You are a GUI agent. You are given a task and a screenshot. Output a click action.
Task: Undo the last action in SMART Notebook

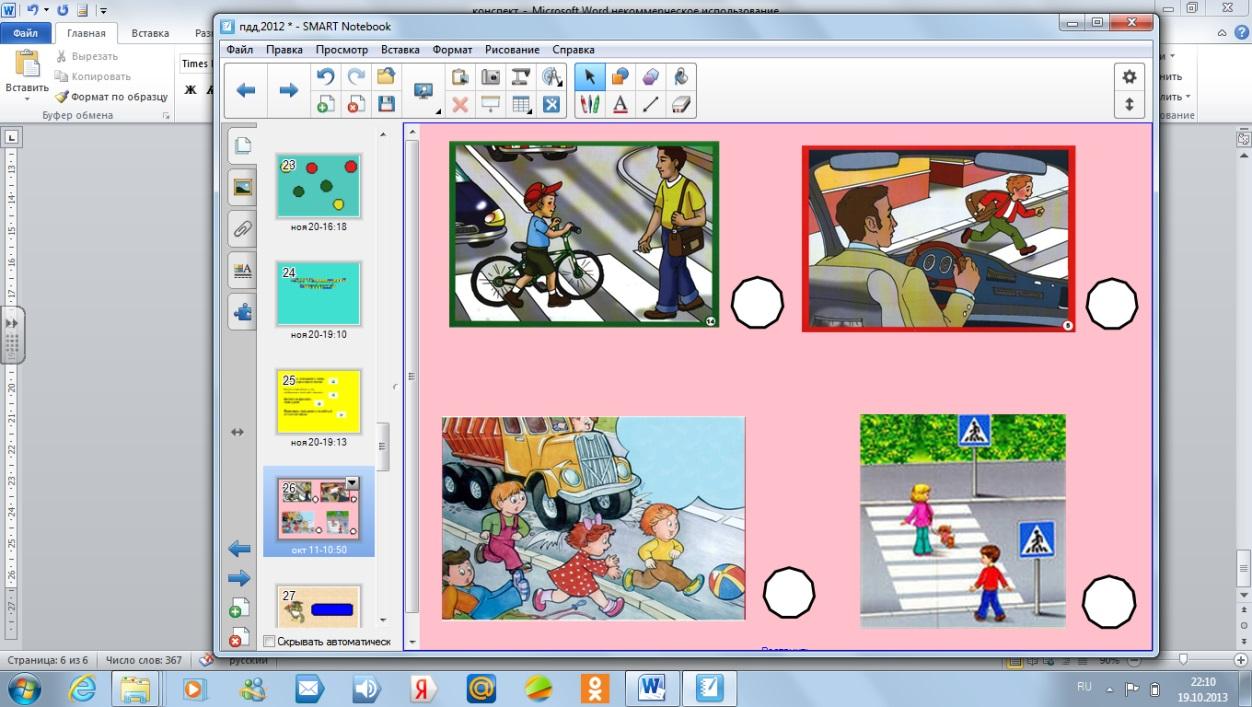point(325,77)
